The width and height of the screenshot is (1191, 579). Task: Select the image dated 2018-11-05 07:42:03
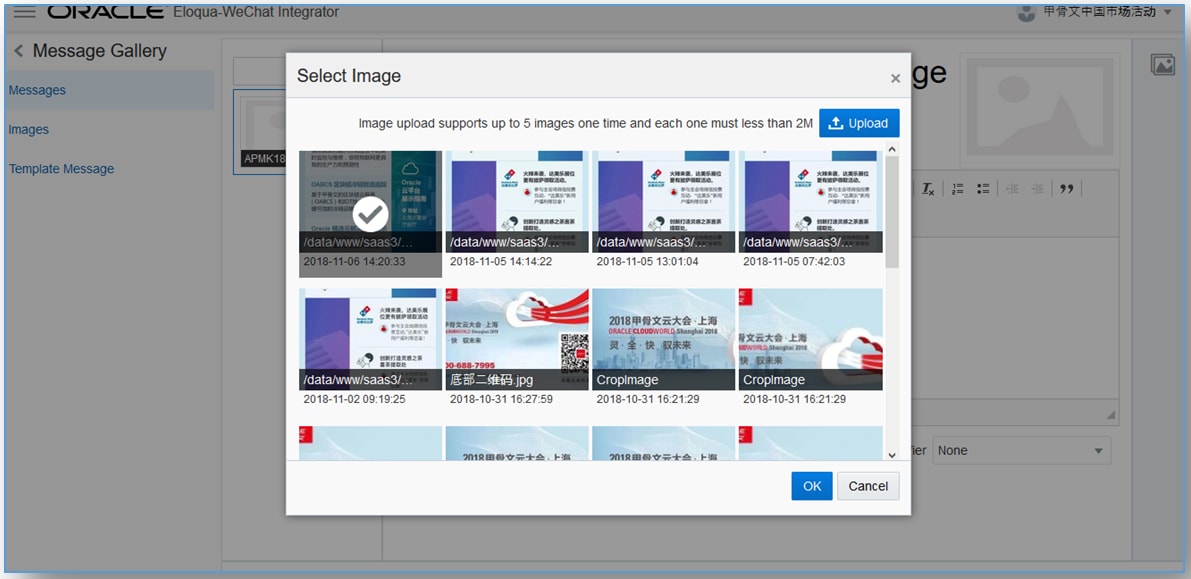810,201
